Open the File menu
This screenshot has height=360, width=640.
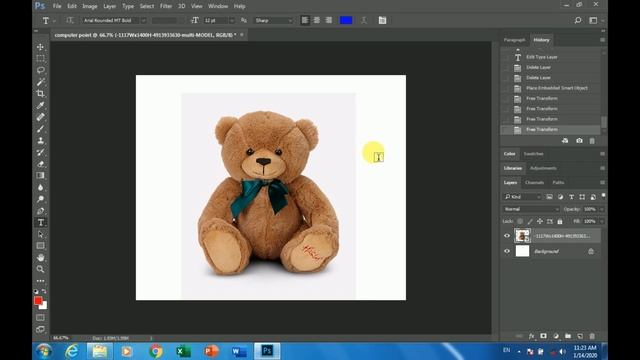(x=57, y=6)
